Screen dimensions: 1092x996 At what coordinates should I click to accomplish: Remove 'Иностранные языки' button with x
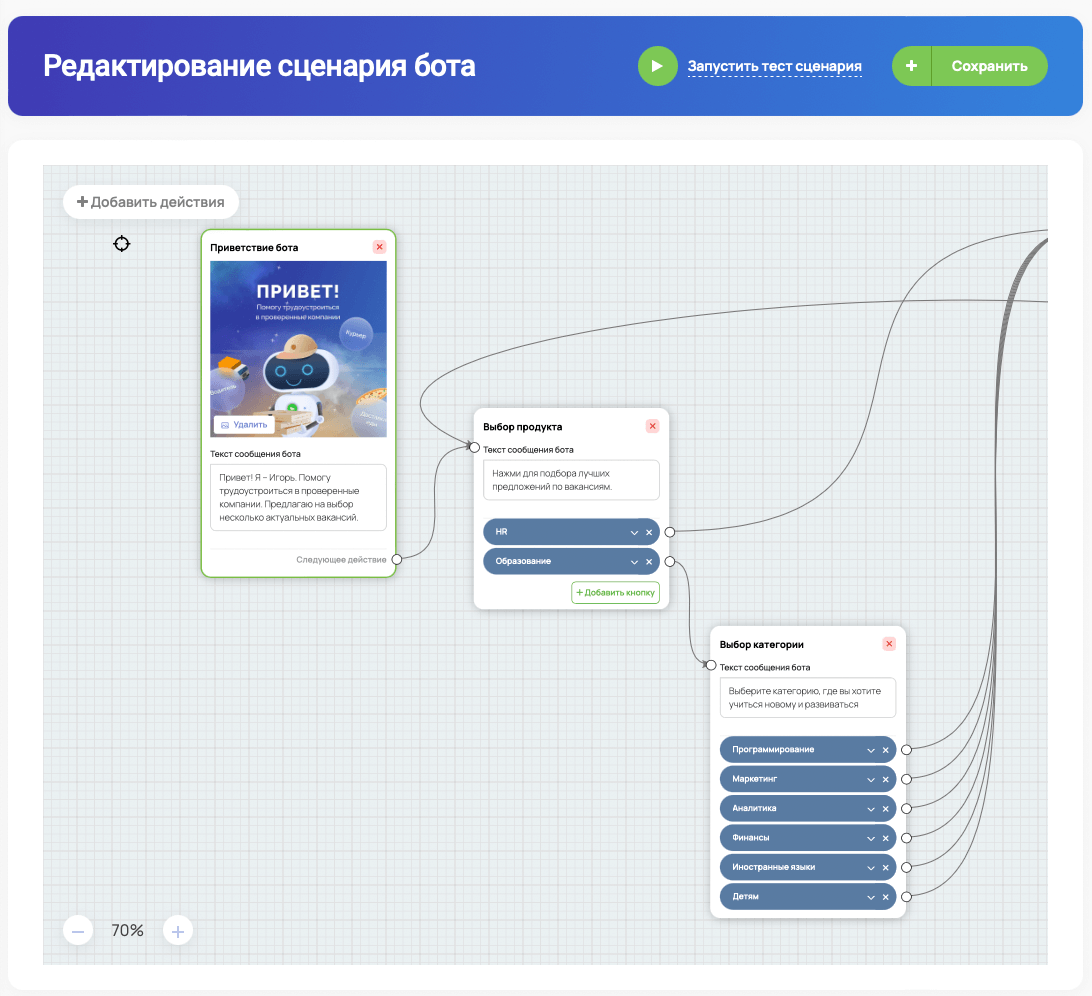pyautogui.click(x=886, y=867)
